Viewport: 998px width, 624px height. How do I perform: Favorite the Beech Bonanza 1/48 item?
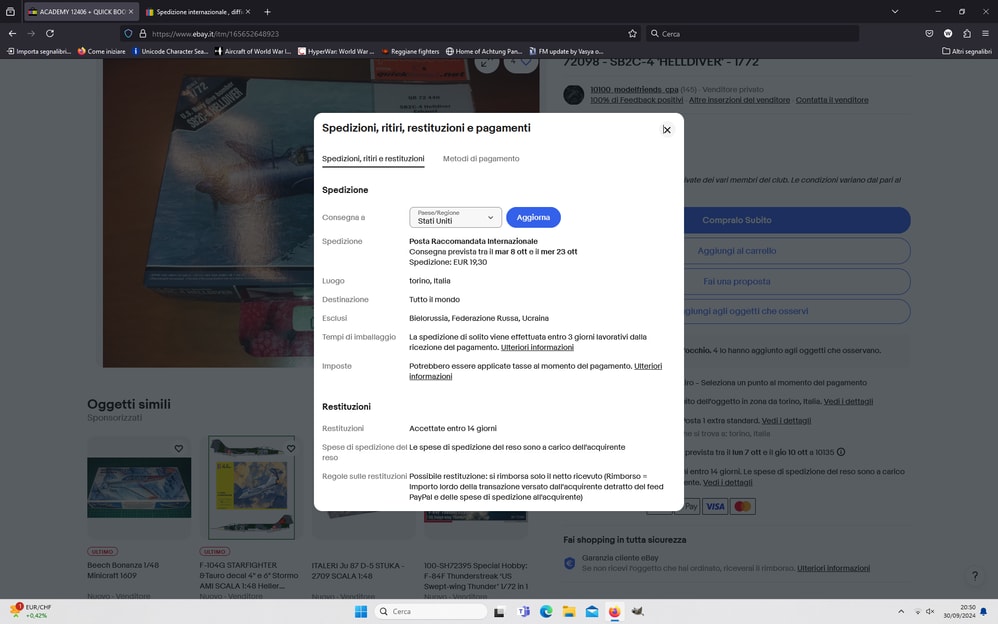coord(179,448)
